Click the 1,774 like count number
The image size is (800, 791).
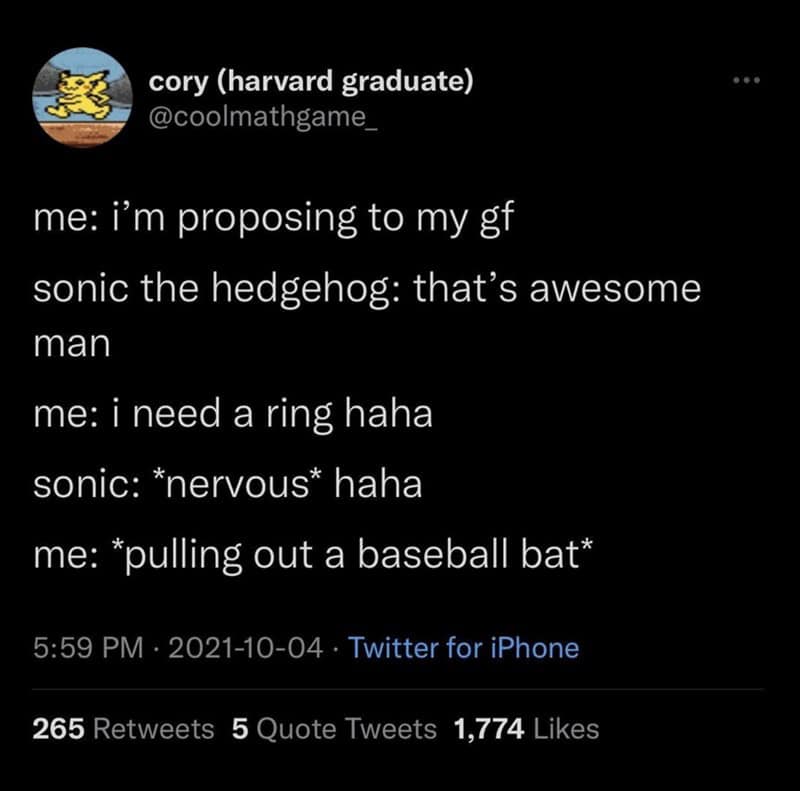pyautogui.click(x=488, y=729)
